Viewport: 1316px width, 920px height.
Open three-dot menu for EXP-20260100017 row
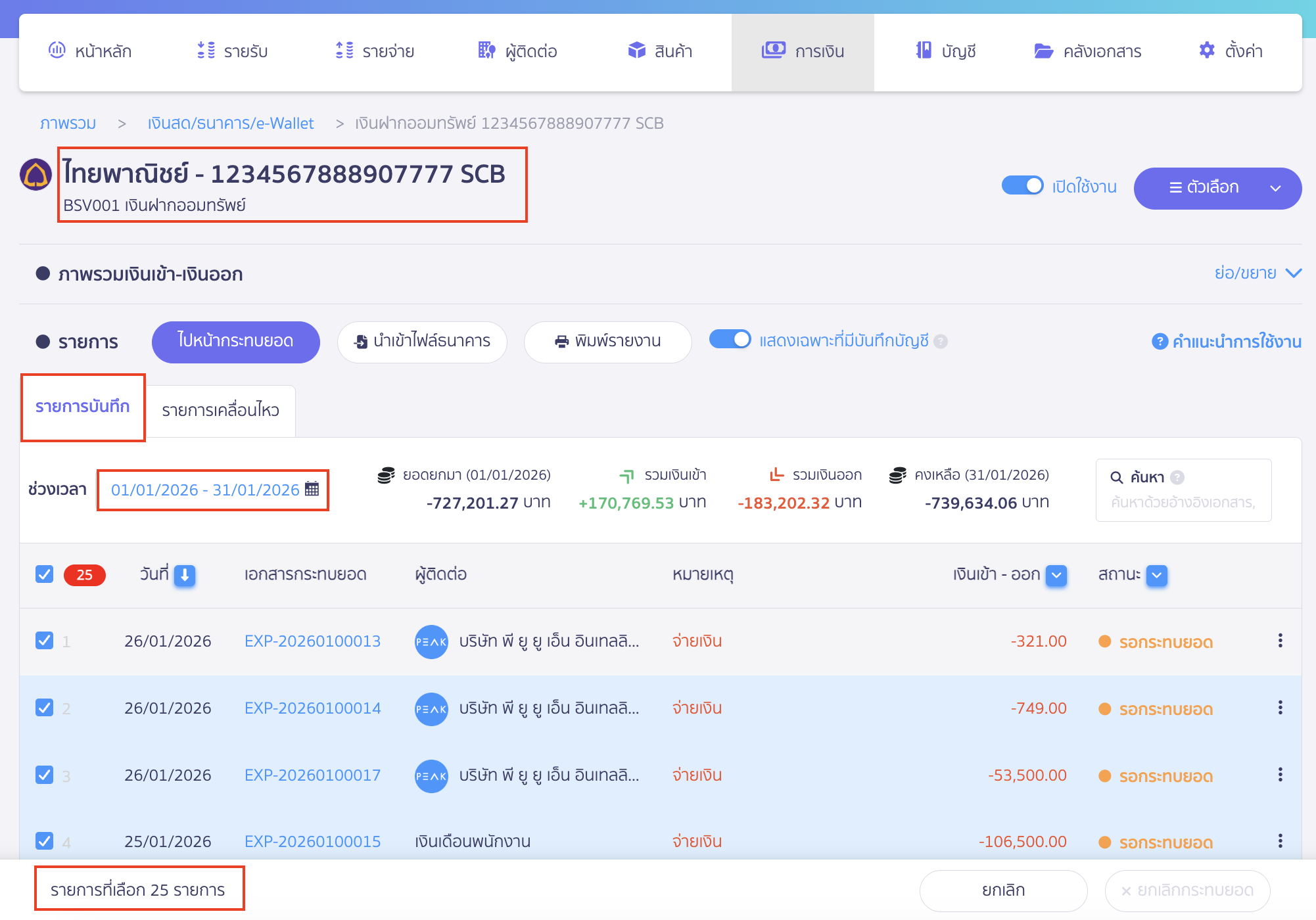pos(1280,775)
